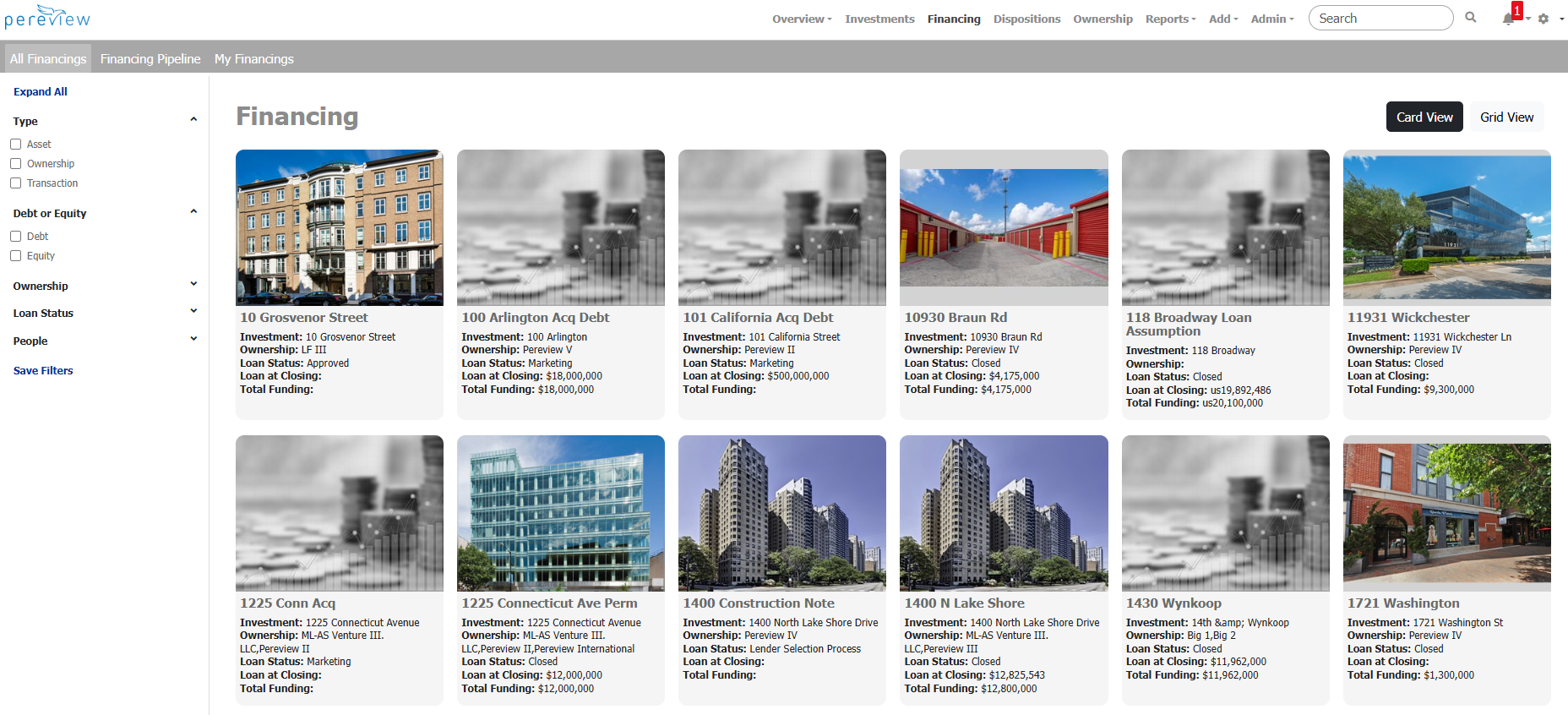
Task: Click into the Search input field
Action: pyautogui.click(x=1380, y=18)
